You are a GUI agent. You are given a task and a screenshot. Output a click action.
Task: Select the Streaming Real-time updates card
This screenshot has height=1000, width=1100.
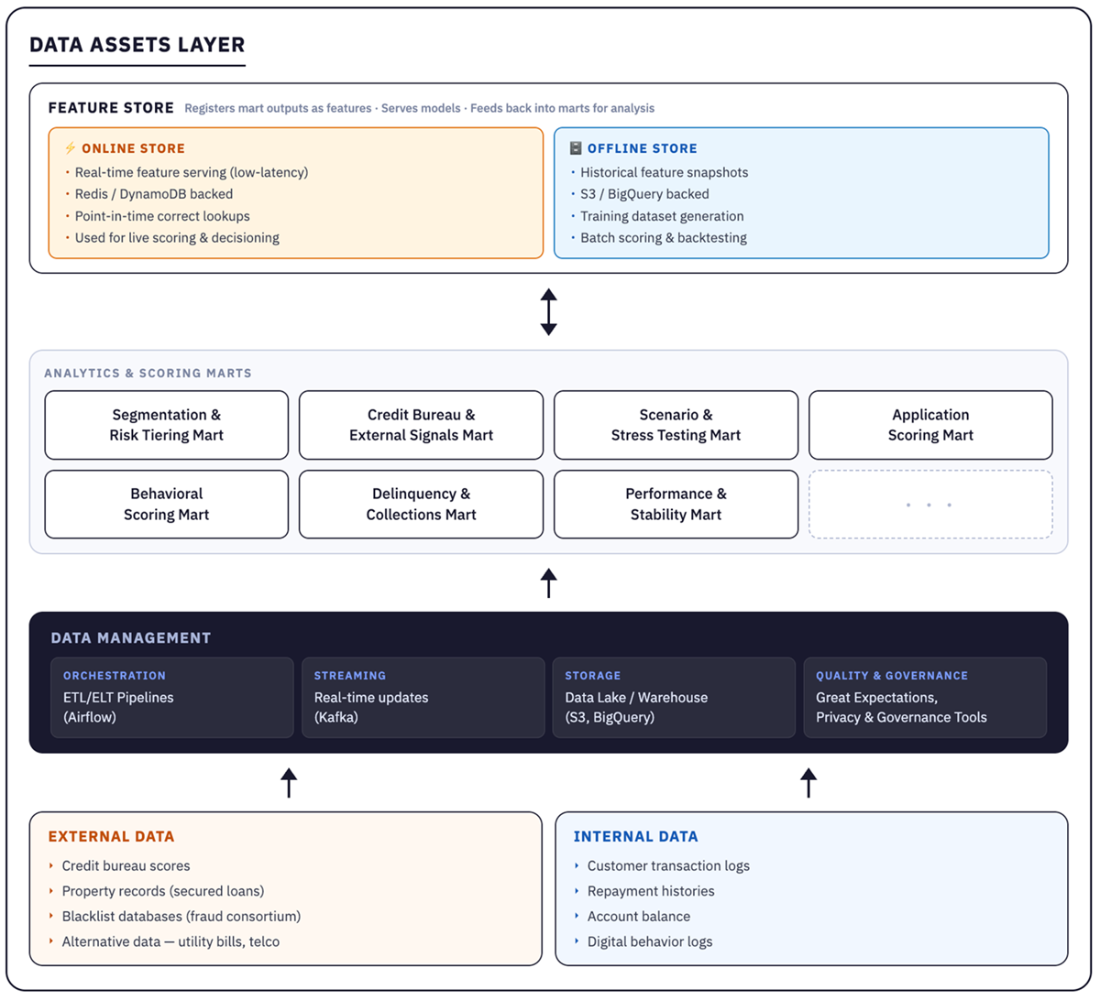tap(423, 697)
